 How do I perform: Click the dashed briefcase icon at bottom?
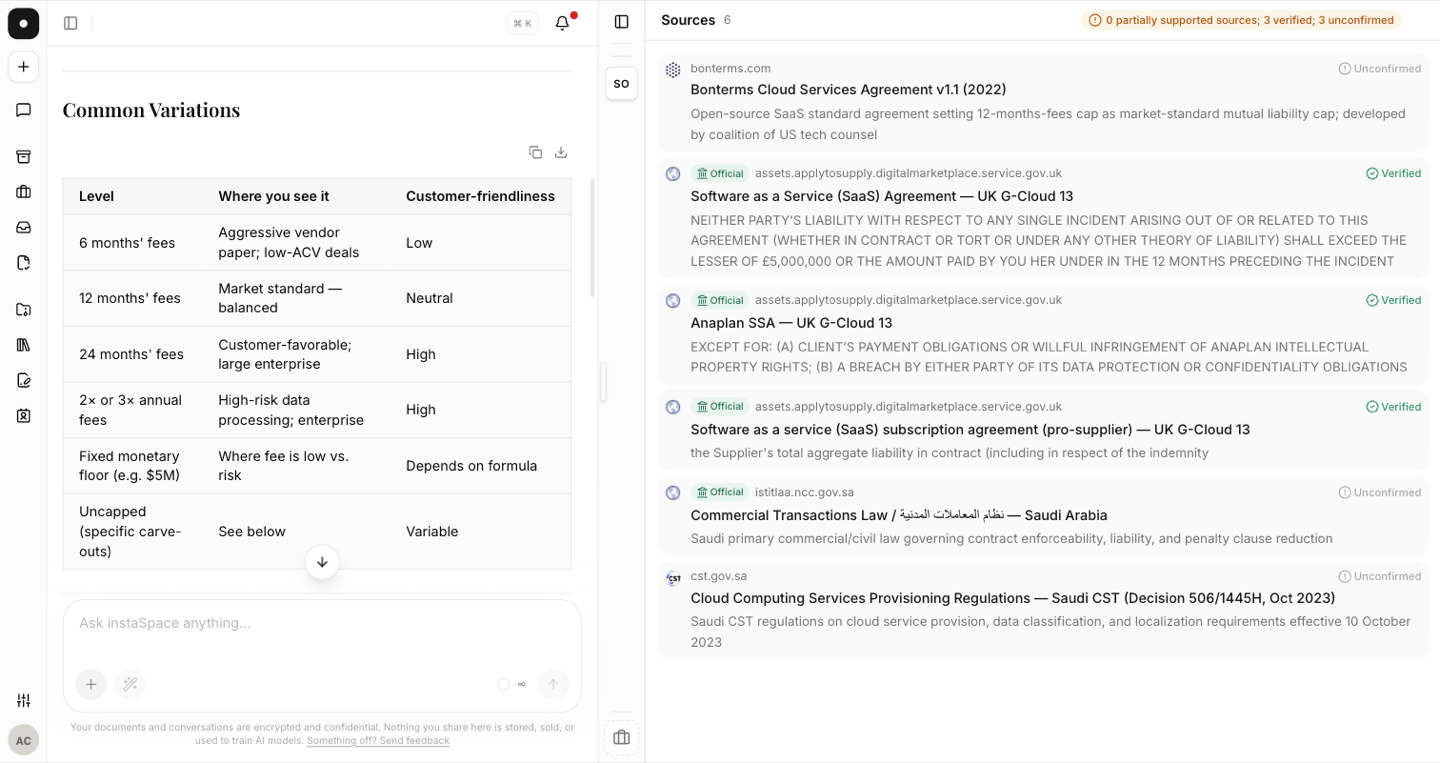[x=621, y=738]
